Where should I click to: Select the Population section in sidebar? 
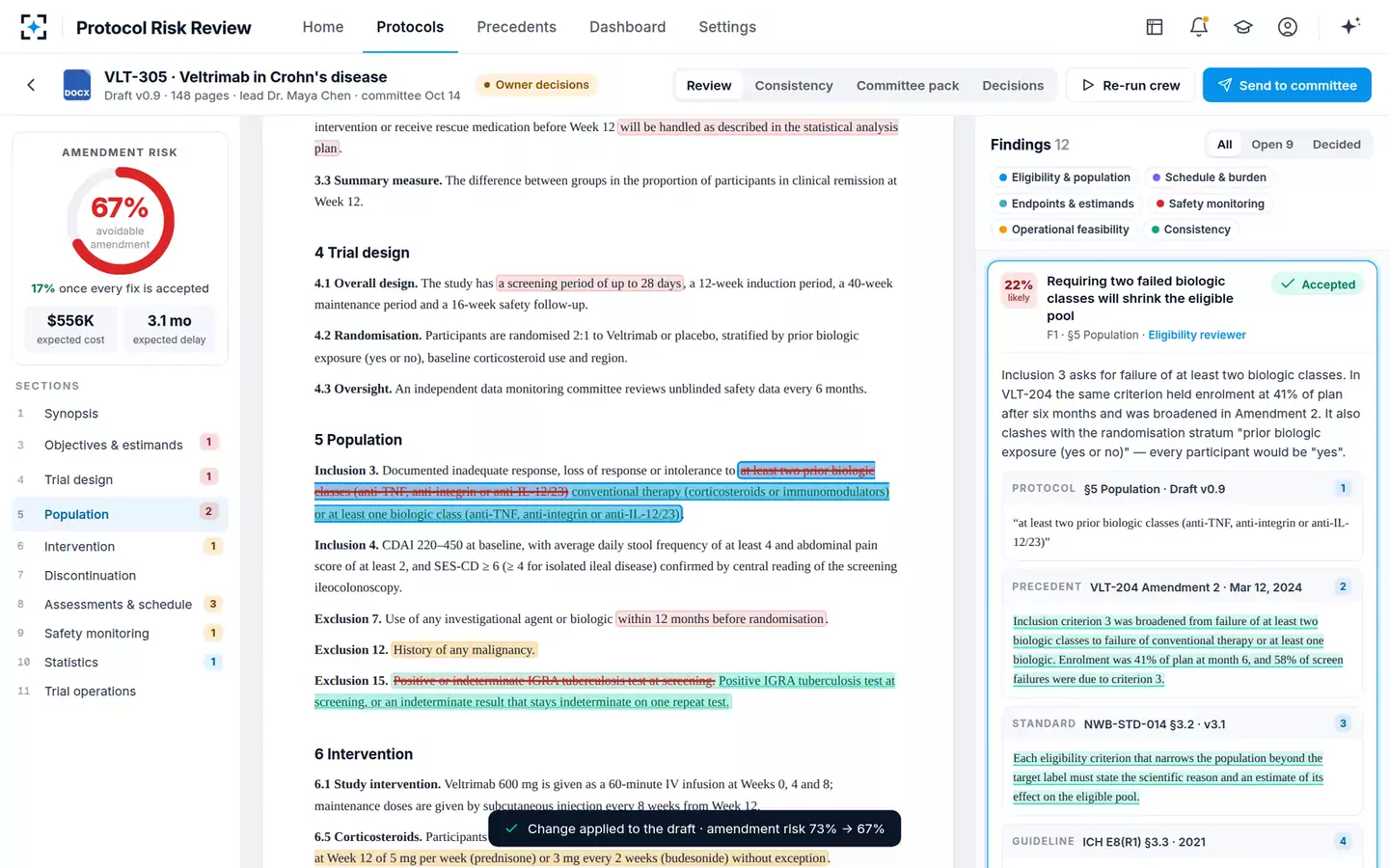(x=121, y=514)
